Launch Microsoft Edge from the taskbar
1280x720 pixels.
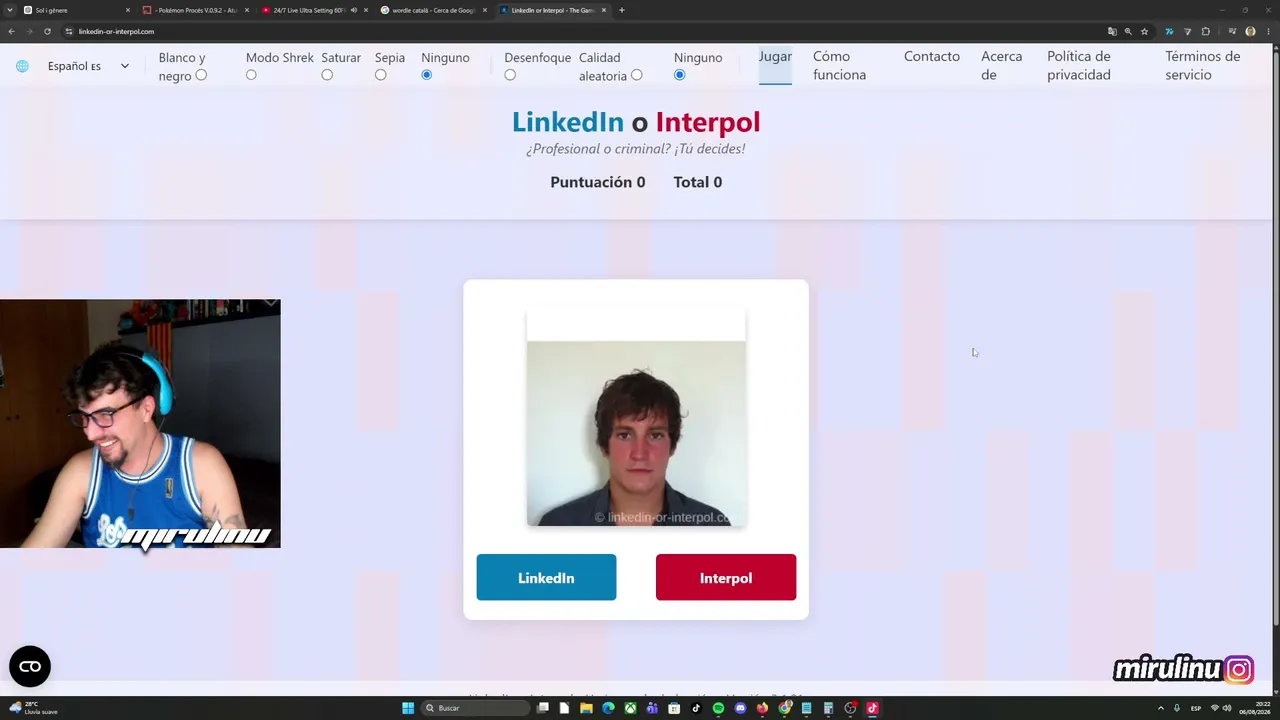coord(609,708)
